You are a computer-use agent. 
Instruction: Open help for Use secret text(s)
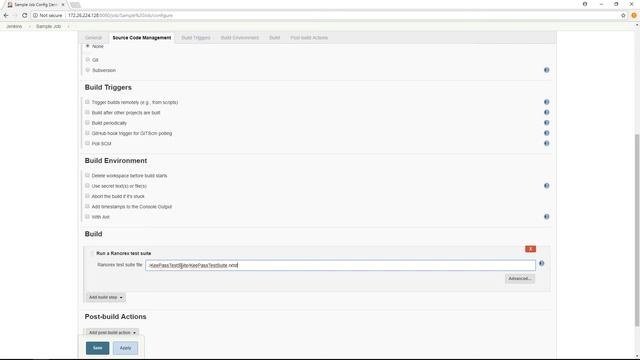[546, 186]
